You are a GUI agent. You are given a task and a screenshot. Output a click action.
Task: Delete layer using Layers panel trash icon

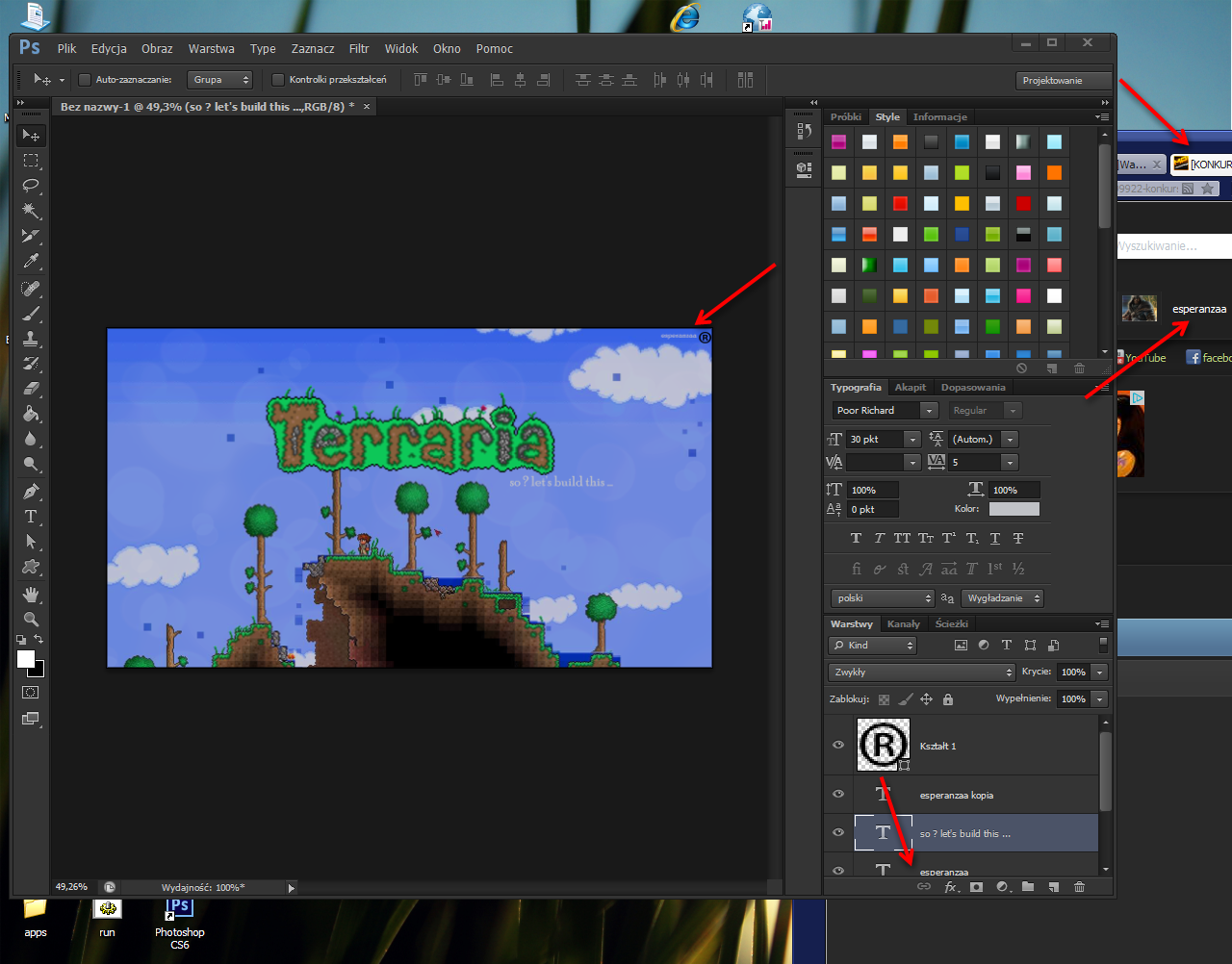tap(1079, 887)
